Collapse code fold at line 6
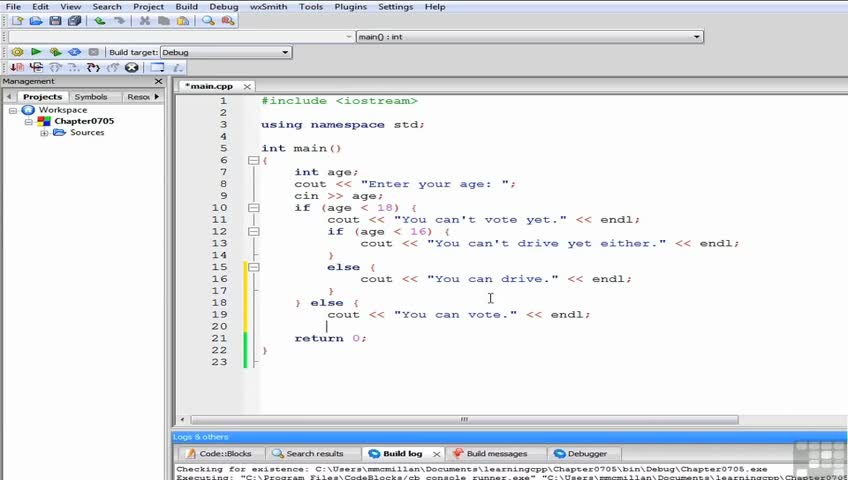The height and width of the screenshot is (480, 848). [x=253, y=160]
